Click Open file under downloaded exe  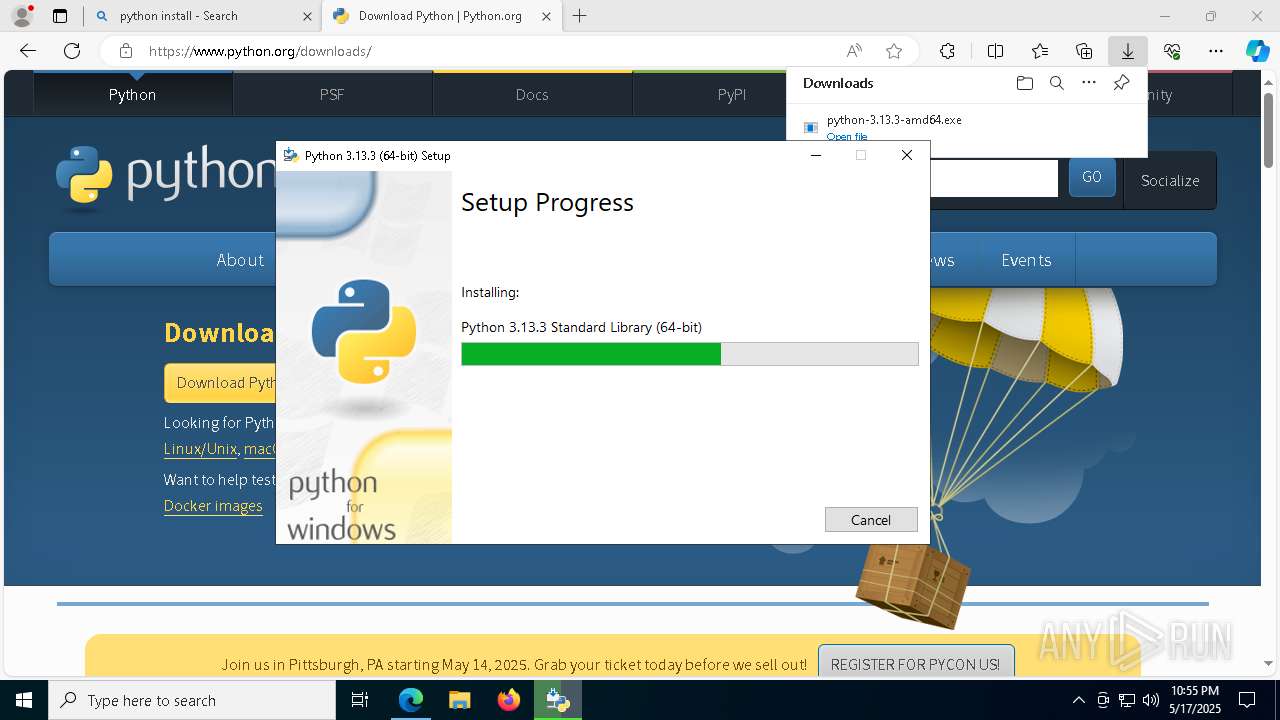[x=847, y=137]
